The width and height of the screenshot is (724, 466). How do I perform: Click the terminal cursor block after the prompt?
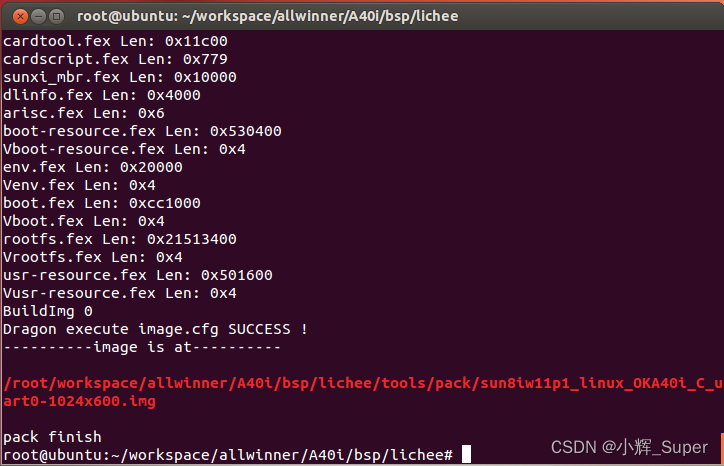[466, 454]
